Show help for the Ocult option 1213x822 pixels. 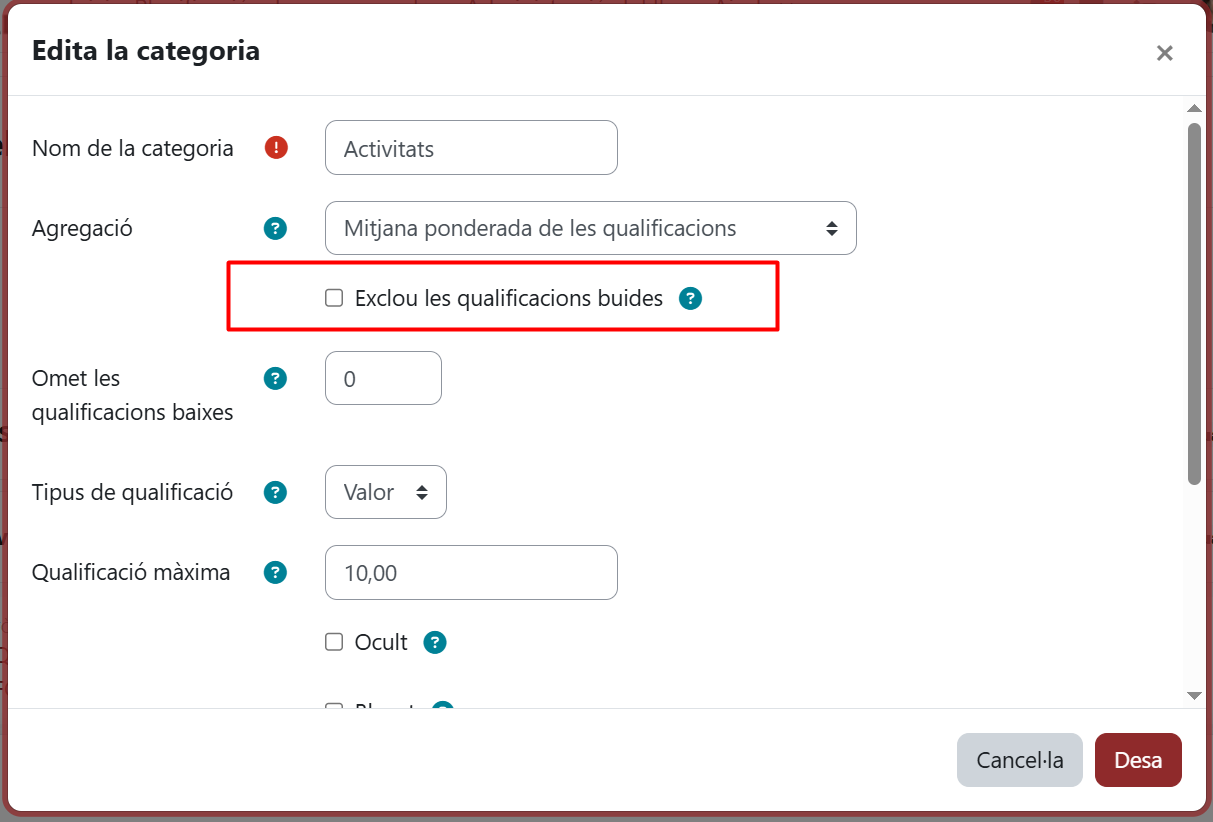(434, 642)
